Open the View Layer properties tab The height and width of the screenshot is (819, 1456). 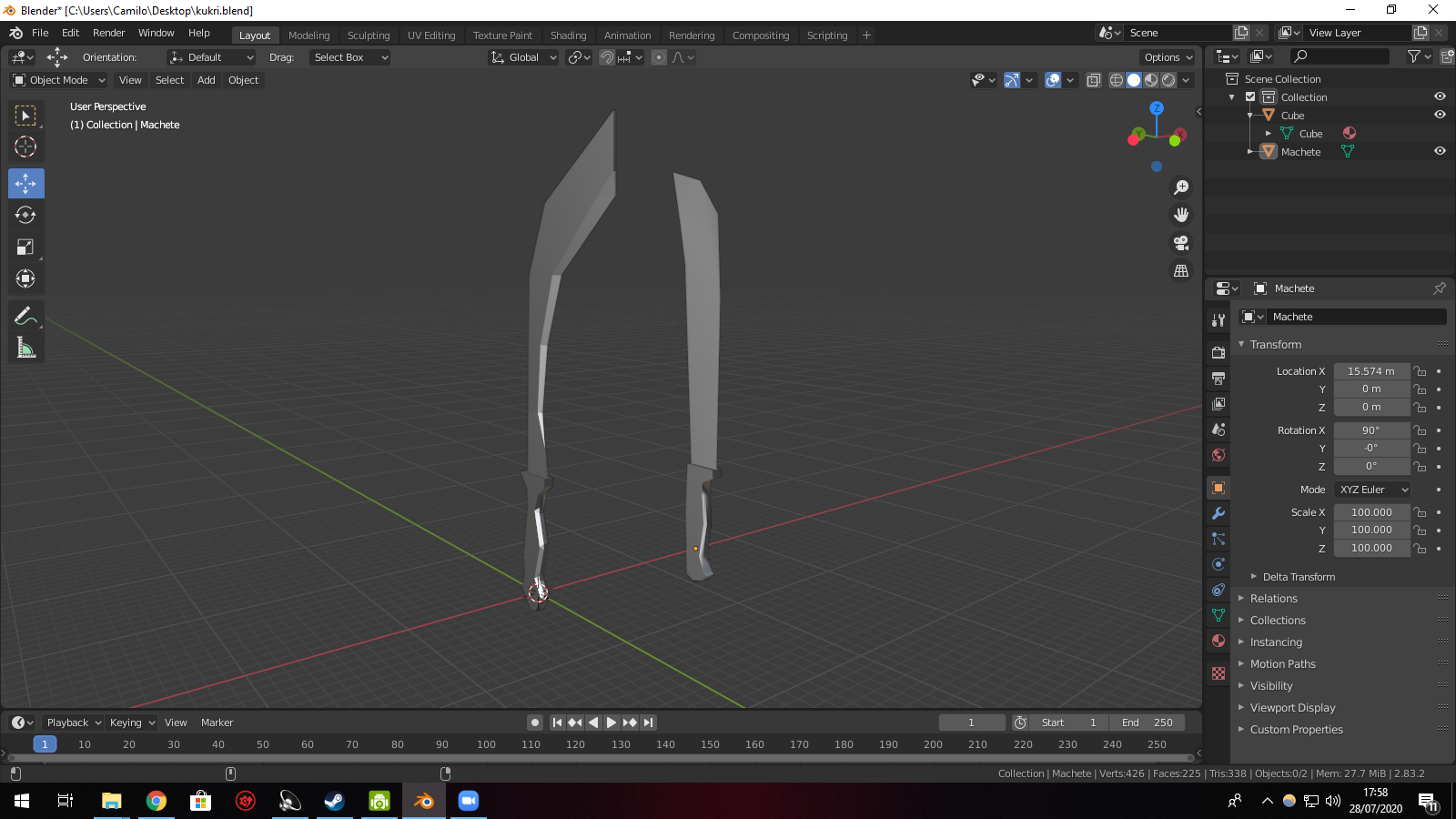1218,403
